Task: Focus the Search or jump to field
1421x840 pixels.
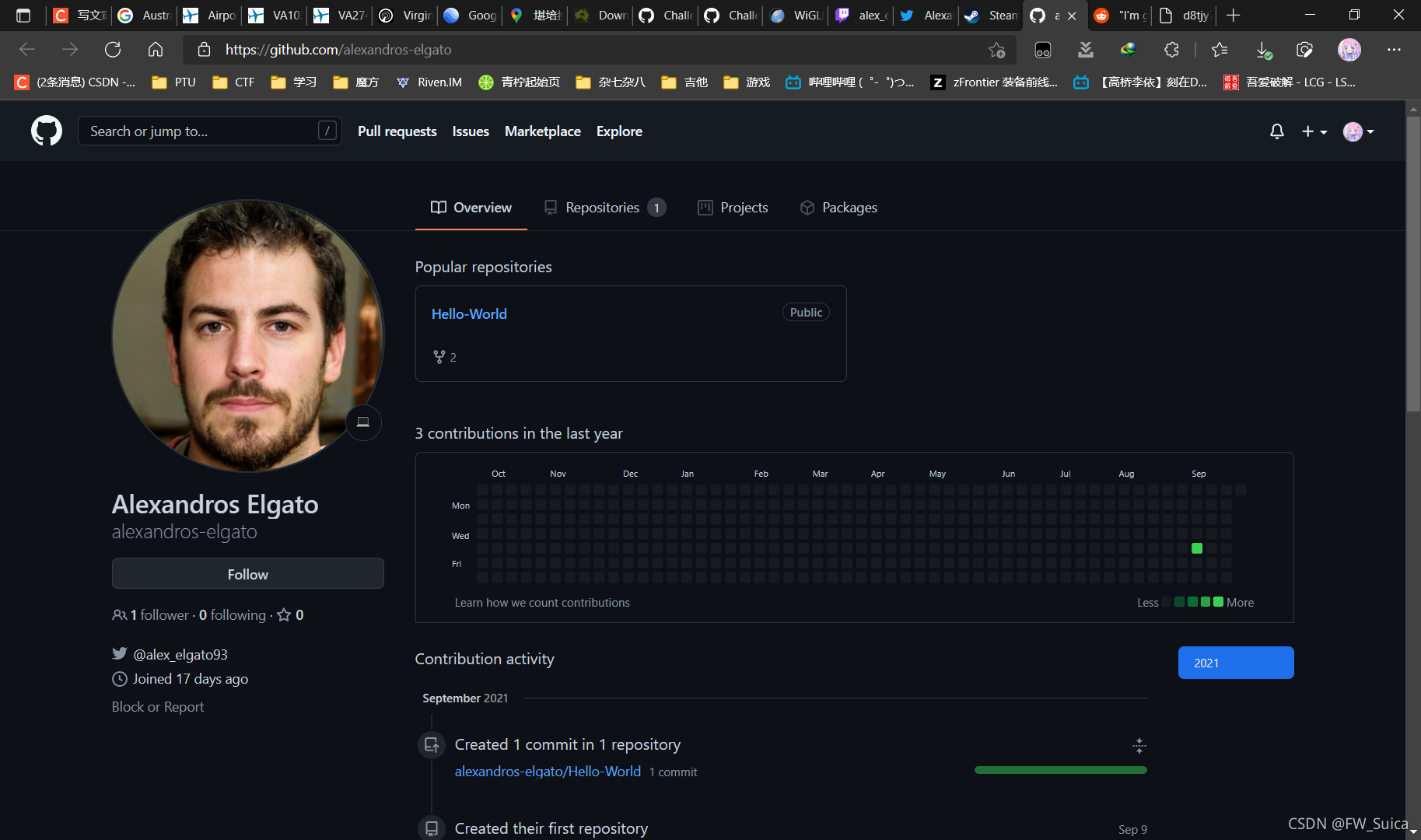Action: (209, 131)
